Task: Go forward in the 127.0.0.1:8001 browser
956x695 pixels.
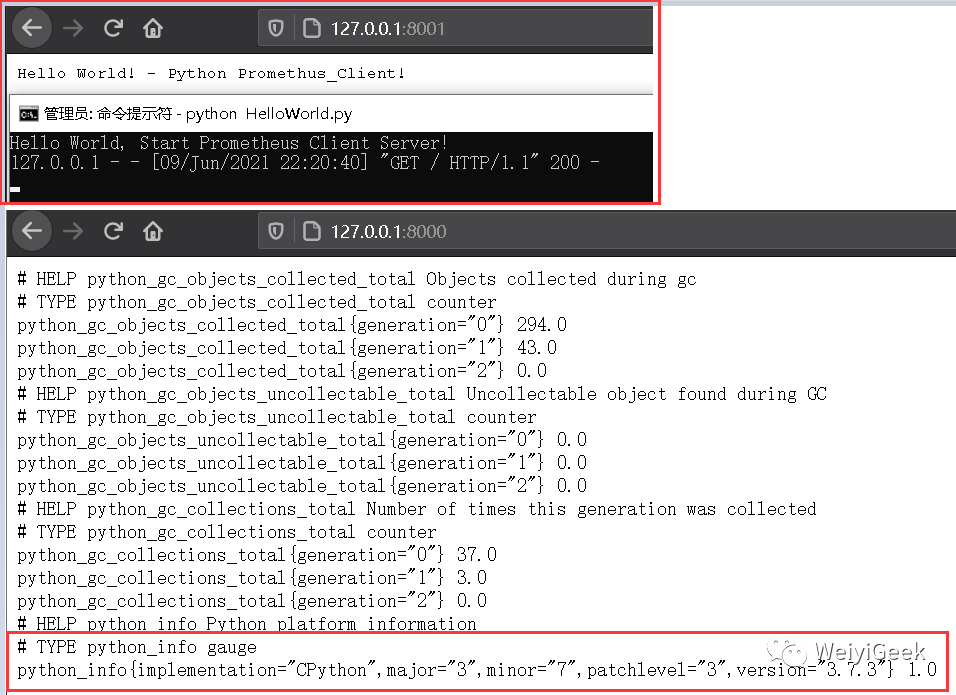Action: 73,28
